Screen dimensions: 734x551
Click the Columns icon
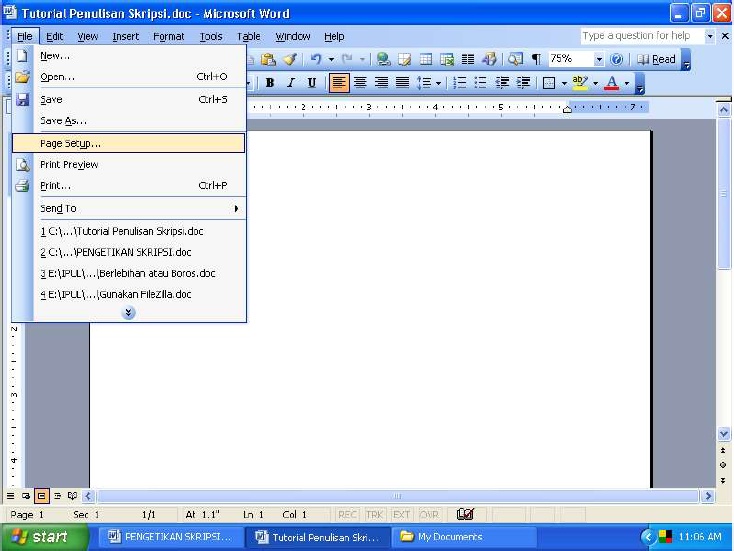tap(468, 59)
